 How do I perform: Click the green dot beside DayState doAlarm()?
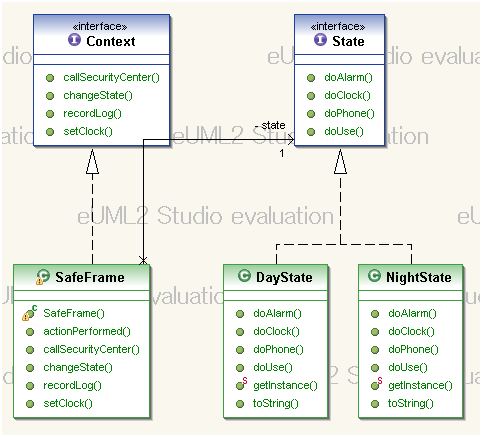pyautogui.click(x=240, y=314)
